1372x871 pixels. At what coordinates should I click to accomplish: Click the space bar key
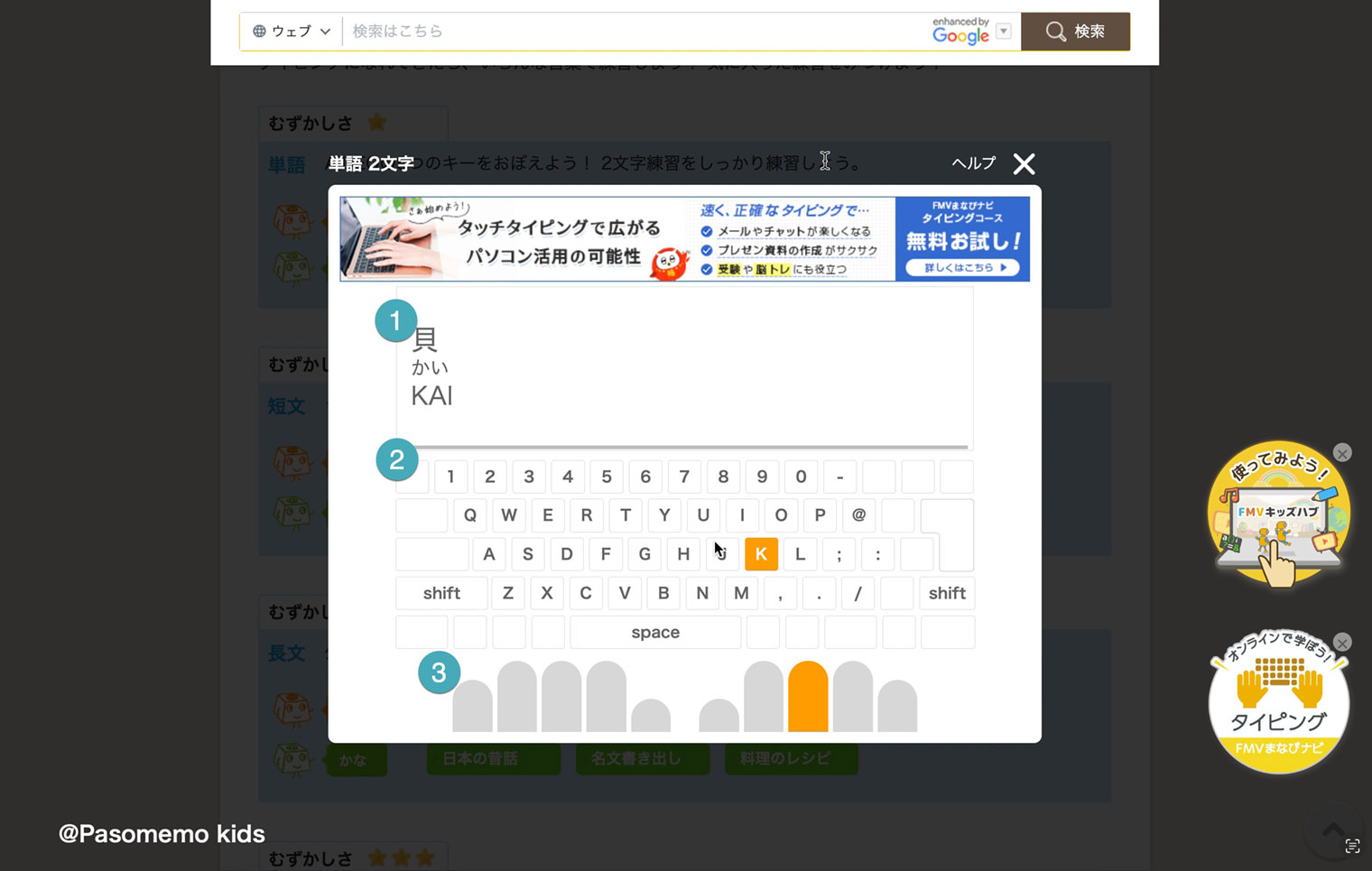pyautogui.click(x=655, y=632)
